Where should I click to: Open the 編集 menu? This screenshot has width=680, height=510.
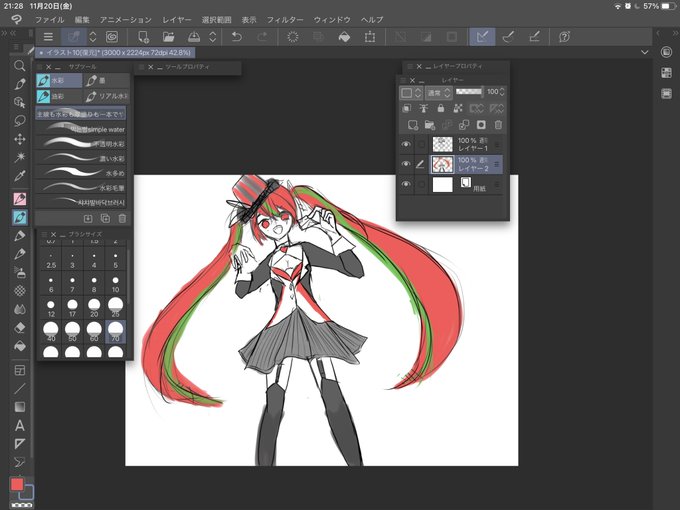click(82, 20)
